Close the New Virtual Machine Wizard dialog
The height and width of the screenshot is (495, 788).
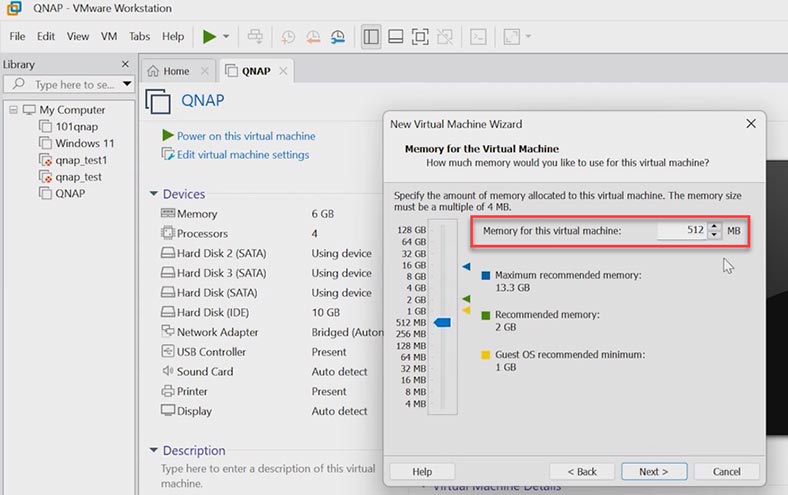coord(751,124)
